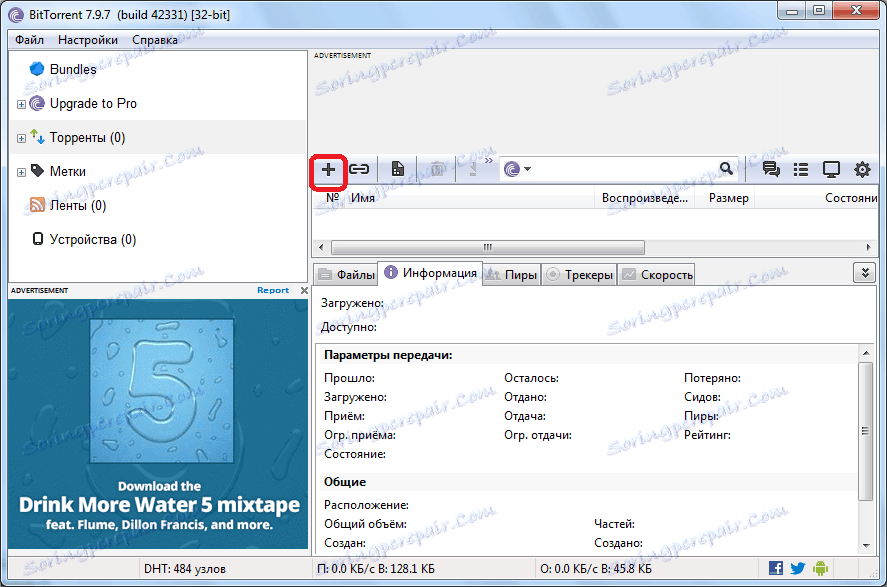Click the Параметры передачи section header
This screenshot has width=887, height=587.
click(388, 355)
